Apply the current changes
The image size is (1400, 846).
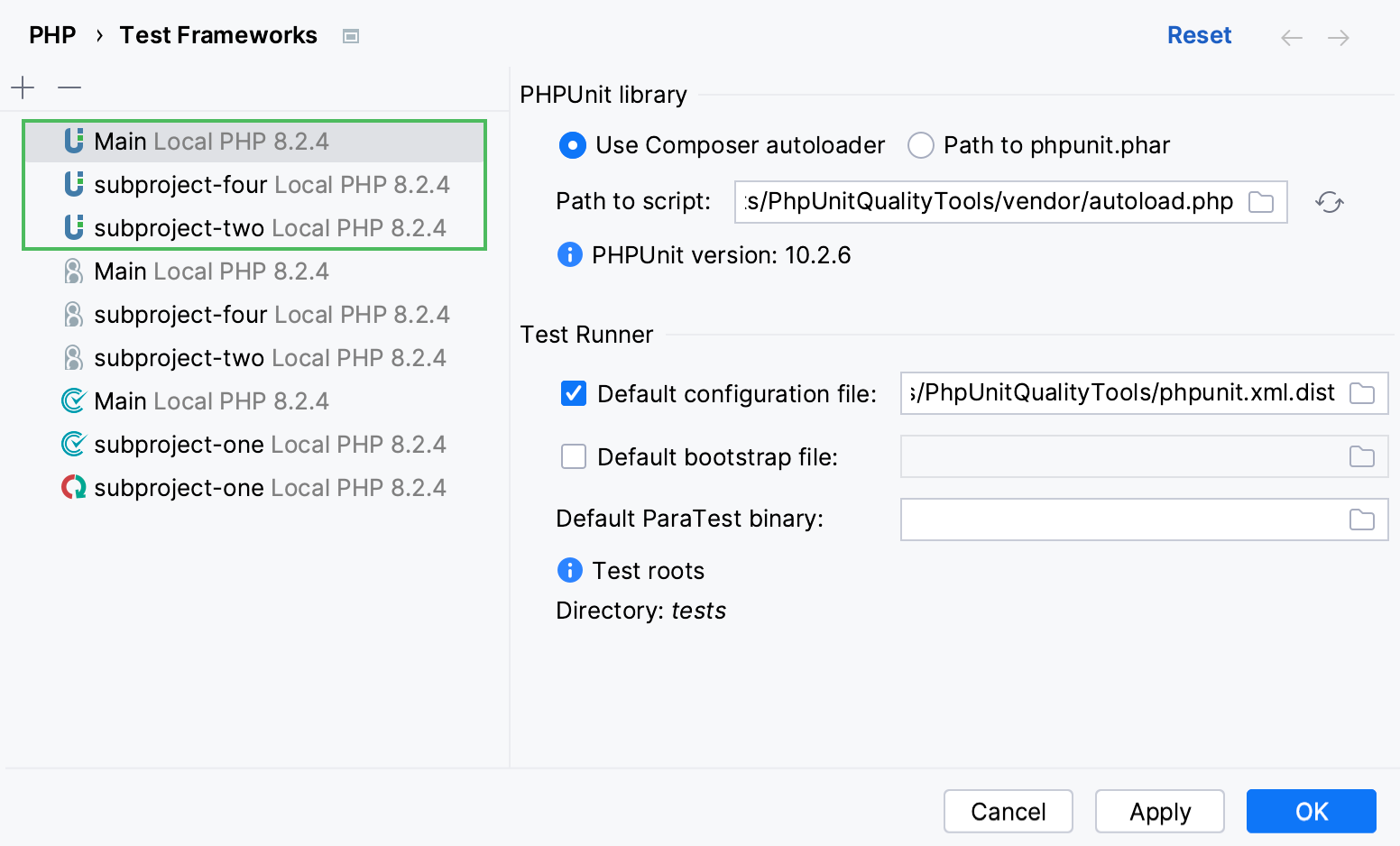click(1159, 811)
